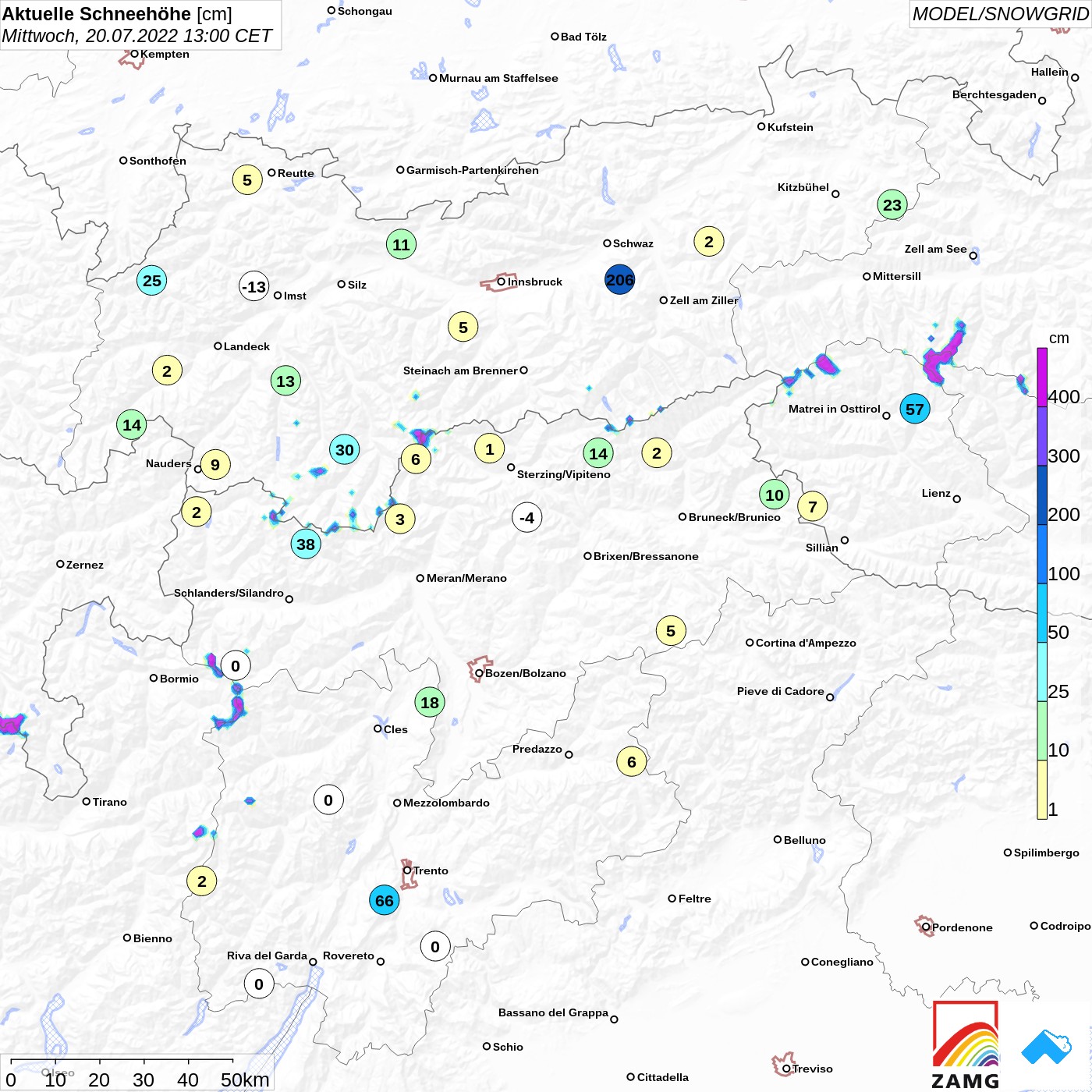1092x1092 pixels.
Task: Click the Kitzbühel city label
Action: coord(803,187)
